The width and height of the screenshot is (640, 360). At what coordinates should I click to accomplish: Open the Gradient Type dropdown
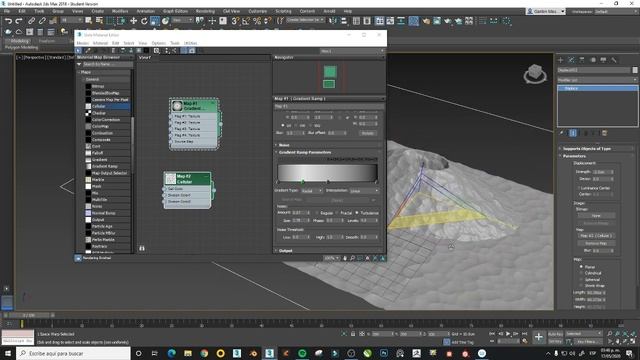(311, 191)
